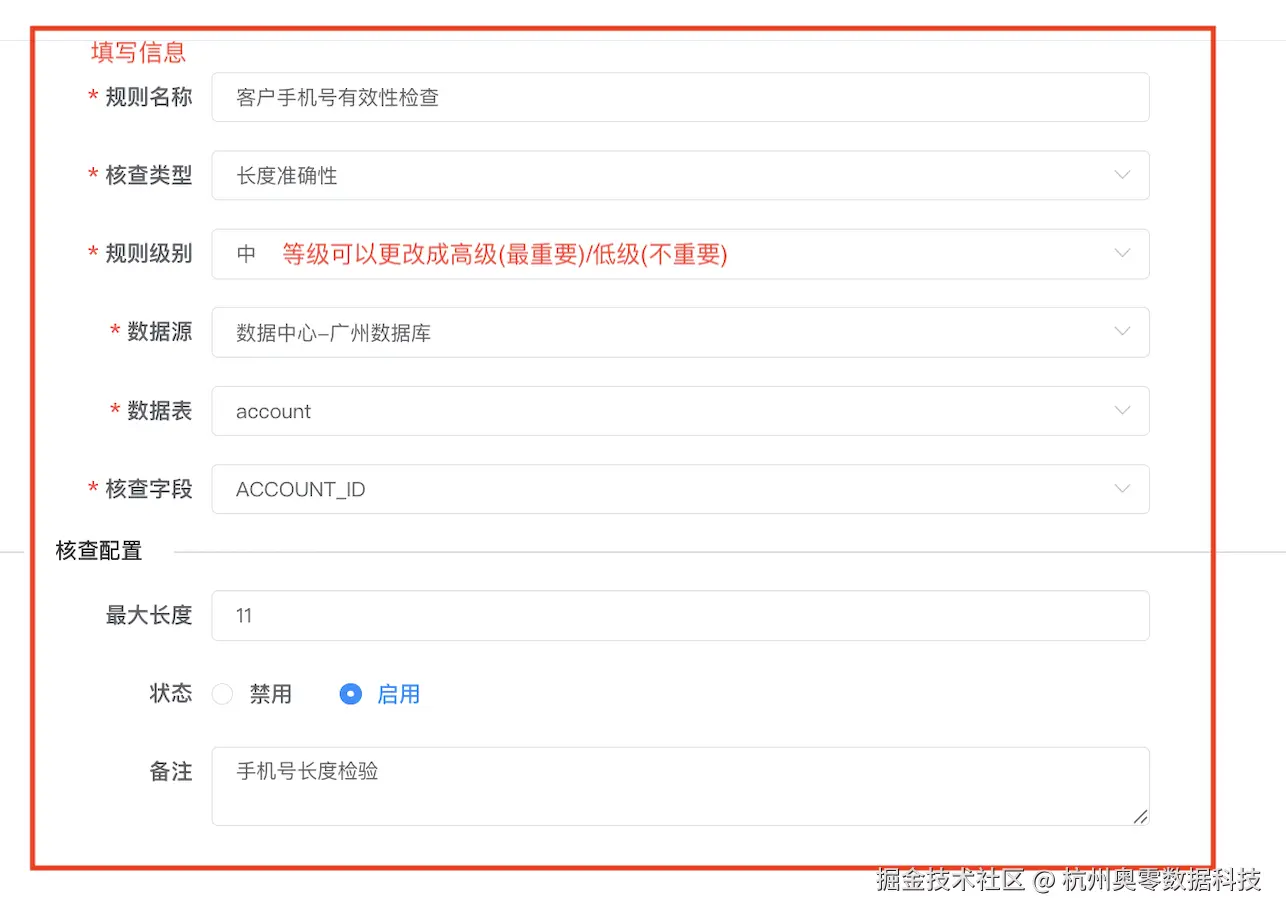Viewport: 1286px width, 918px height.
Task: Click the 核查配置 section label
Action: click(98, 550)
